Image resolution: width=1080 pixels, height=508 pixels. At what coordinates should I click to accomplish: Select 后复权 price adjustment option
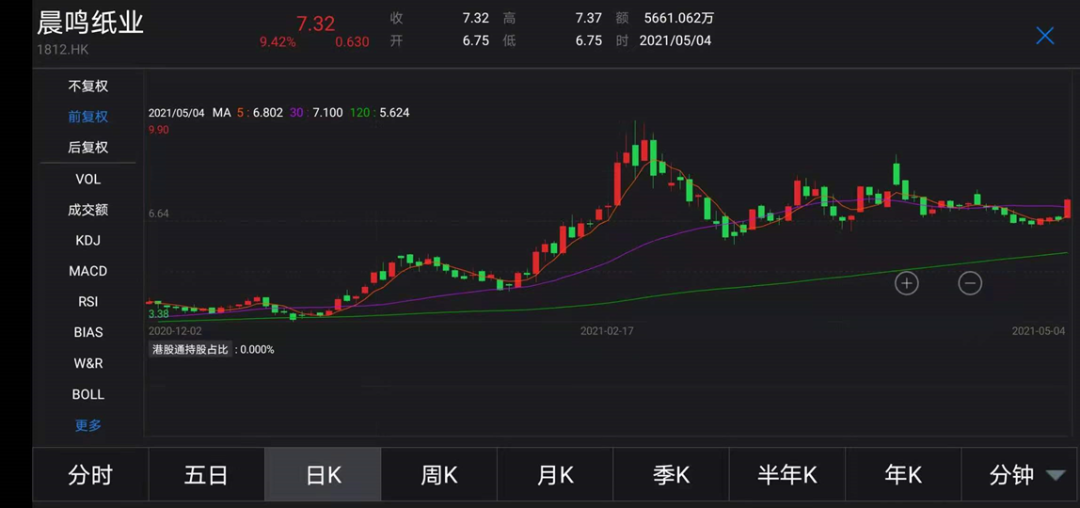pyautogui.click(x=88, y=147)
